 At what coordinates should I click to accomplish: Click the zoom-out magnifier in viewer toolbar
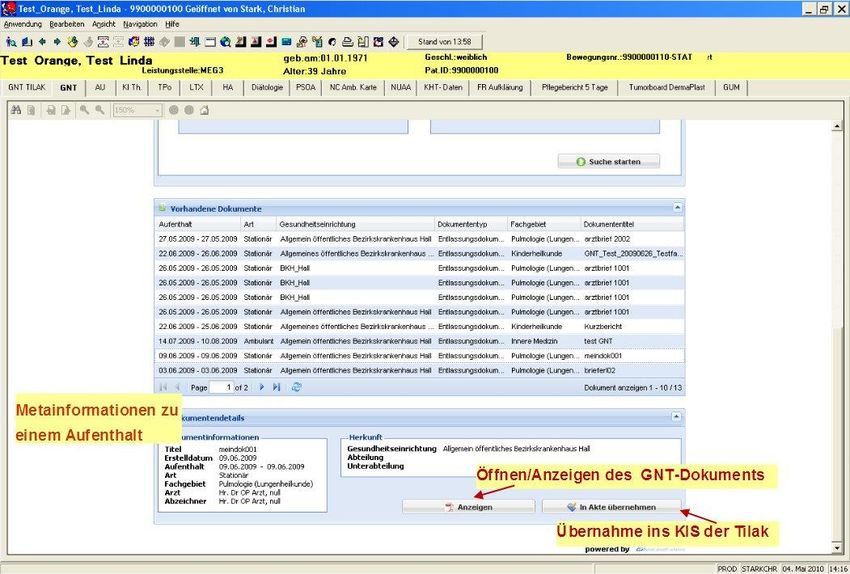[x=100, y=110]
